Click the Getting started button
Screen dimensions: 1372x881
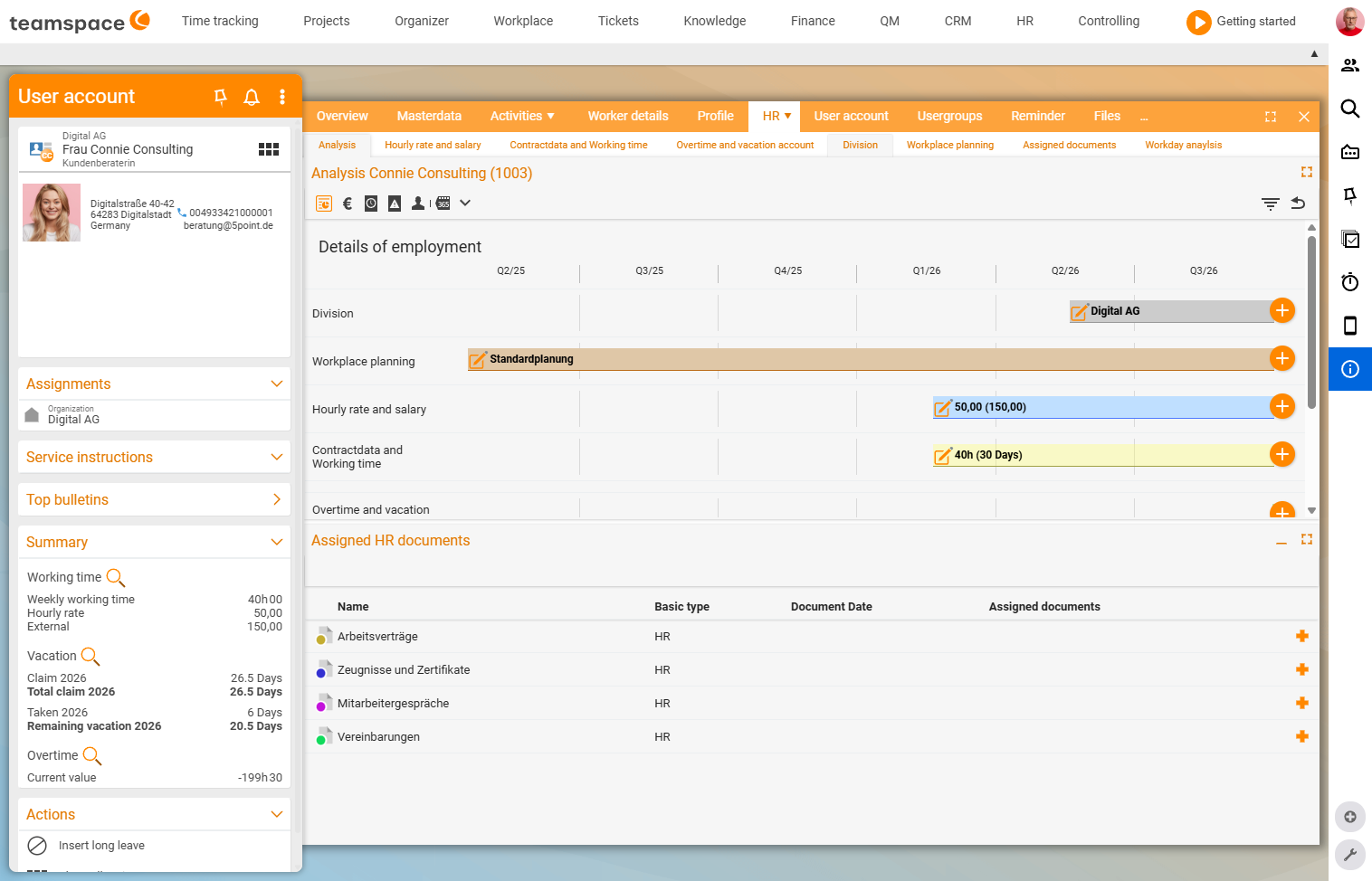coord(1241,22)
